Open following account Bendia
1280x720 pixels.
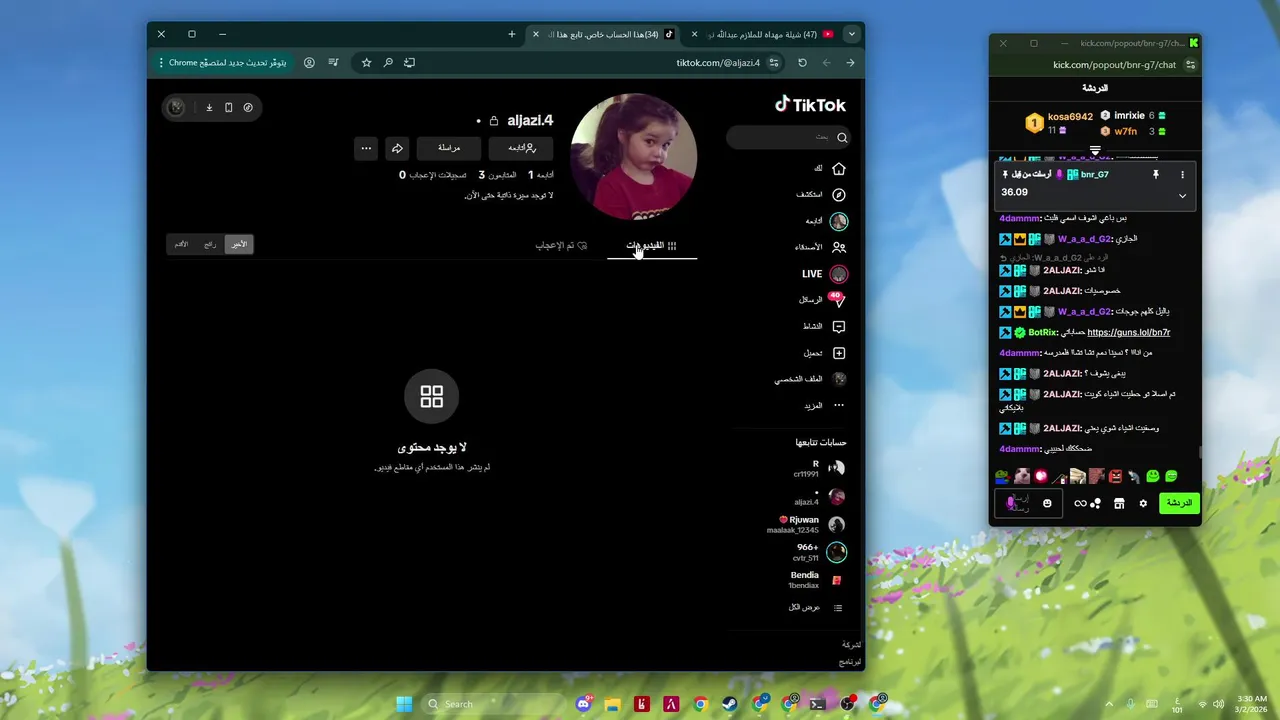click(816, 580)
